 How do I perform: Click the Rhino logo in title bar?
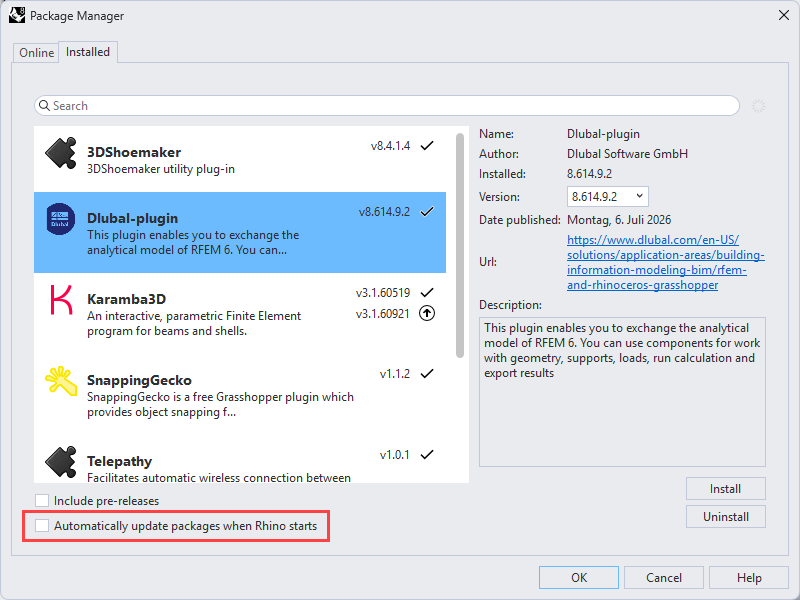click(17, 15)
